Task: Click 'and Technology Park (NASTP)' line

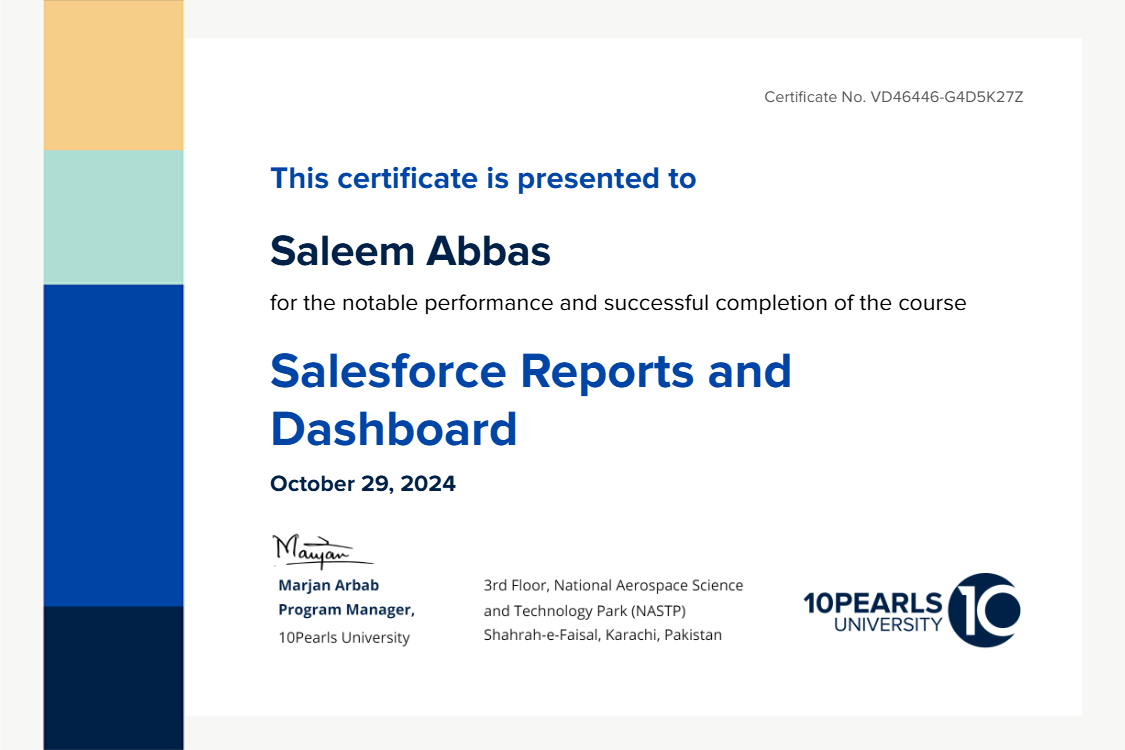Action: (x=585, y=611)
